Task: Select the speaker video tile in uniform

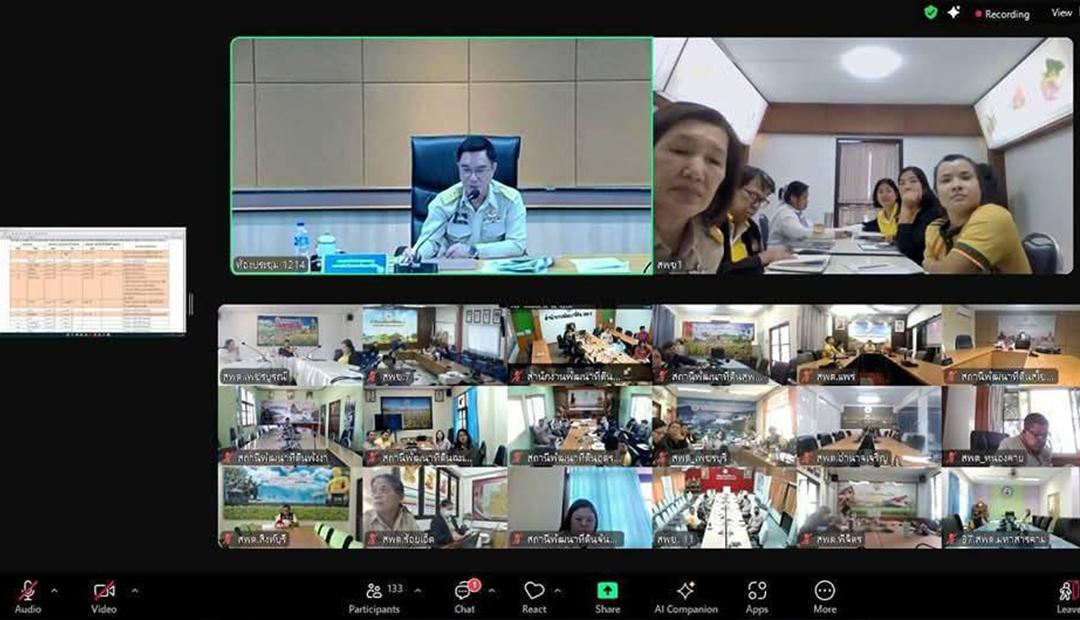Action: point(441,156)
